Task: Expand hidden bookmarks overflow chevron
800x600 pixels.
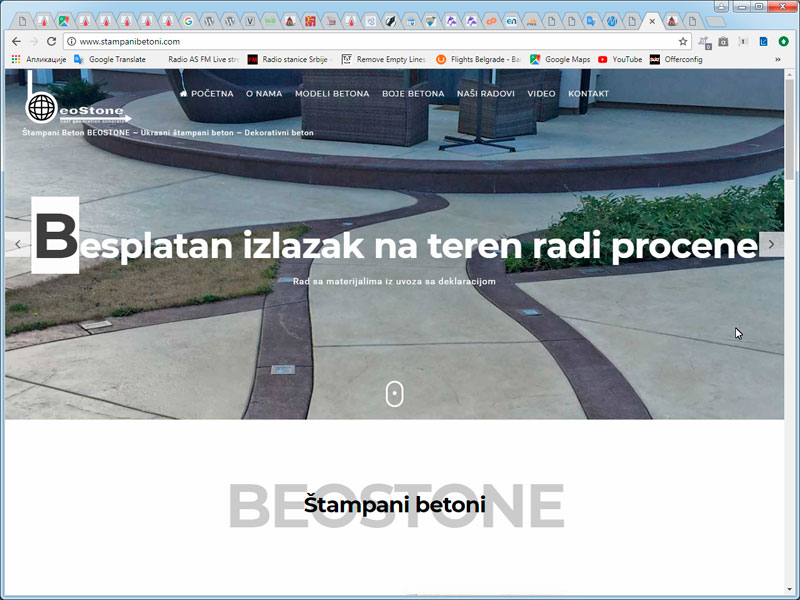Action: click(x=778, y=59)
